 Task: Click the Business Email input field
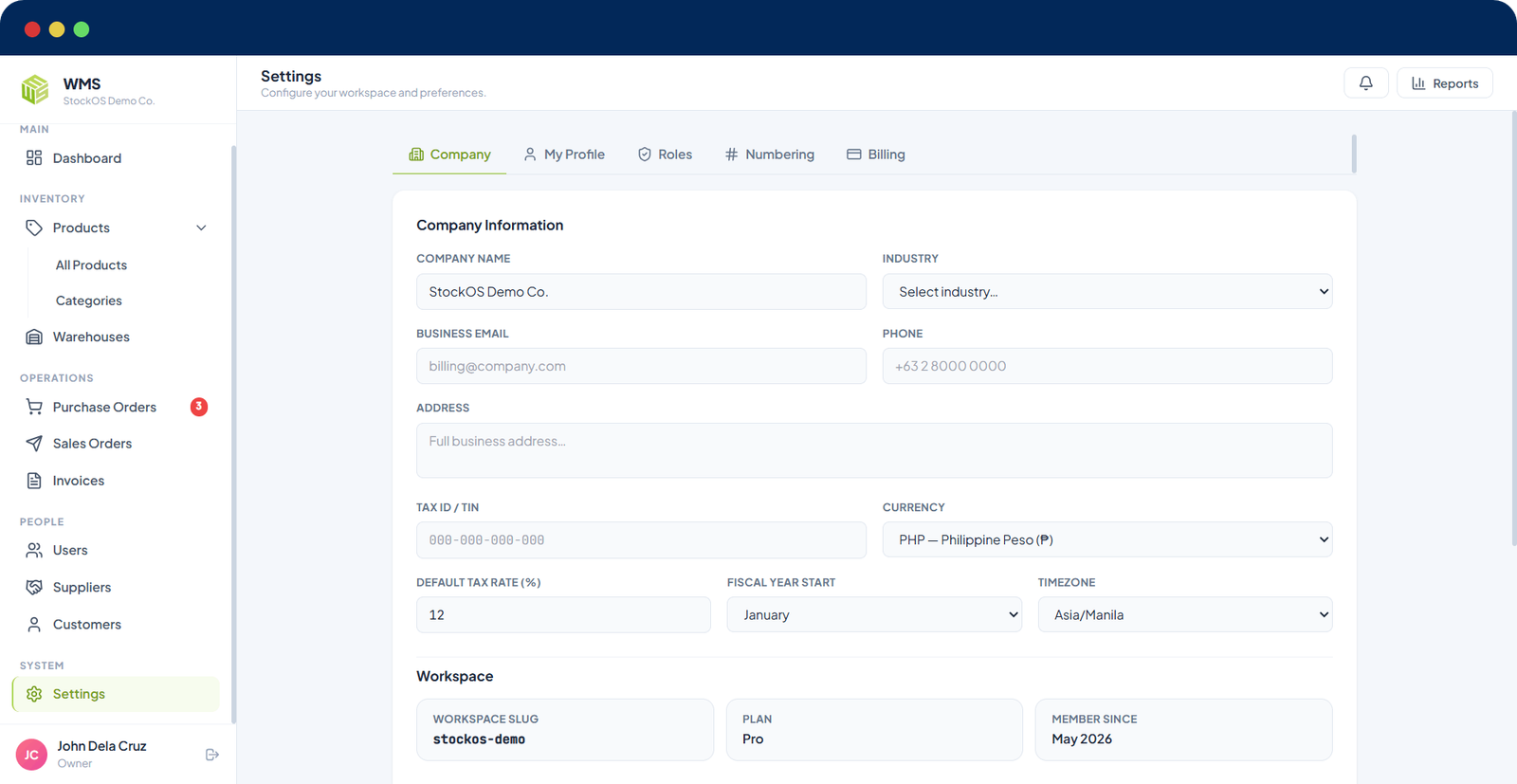641,366
